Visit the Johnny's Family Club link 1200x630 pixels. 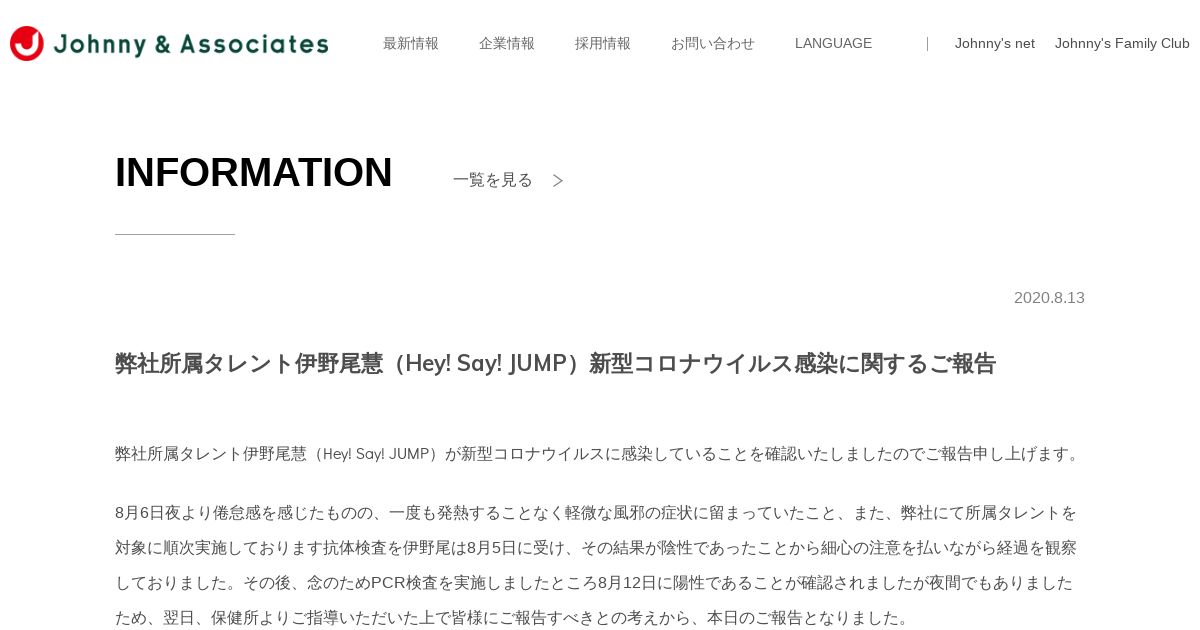pos(1122,44)
